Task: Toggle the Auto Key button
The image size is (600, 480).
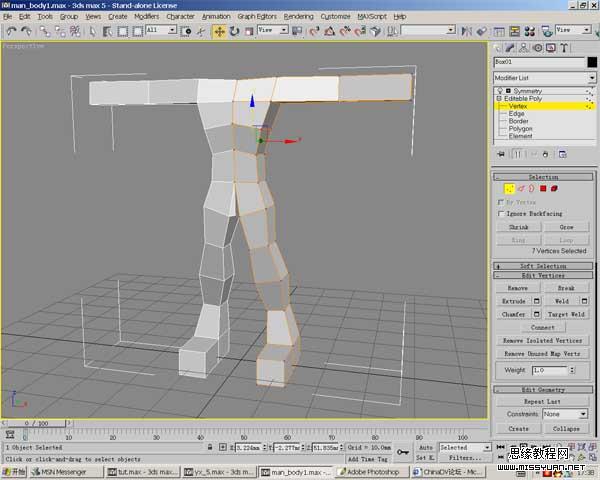Action: click(427, 447)
